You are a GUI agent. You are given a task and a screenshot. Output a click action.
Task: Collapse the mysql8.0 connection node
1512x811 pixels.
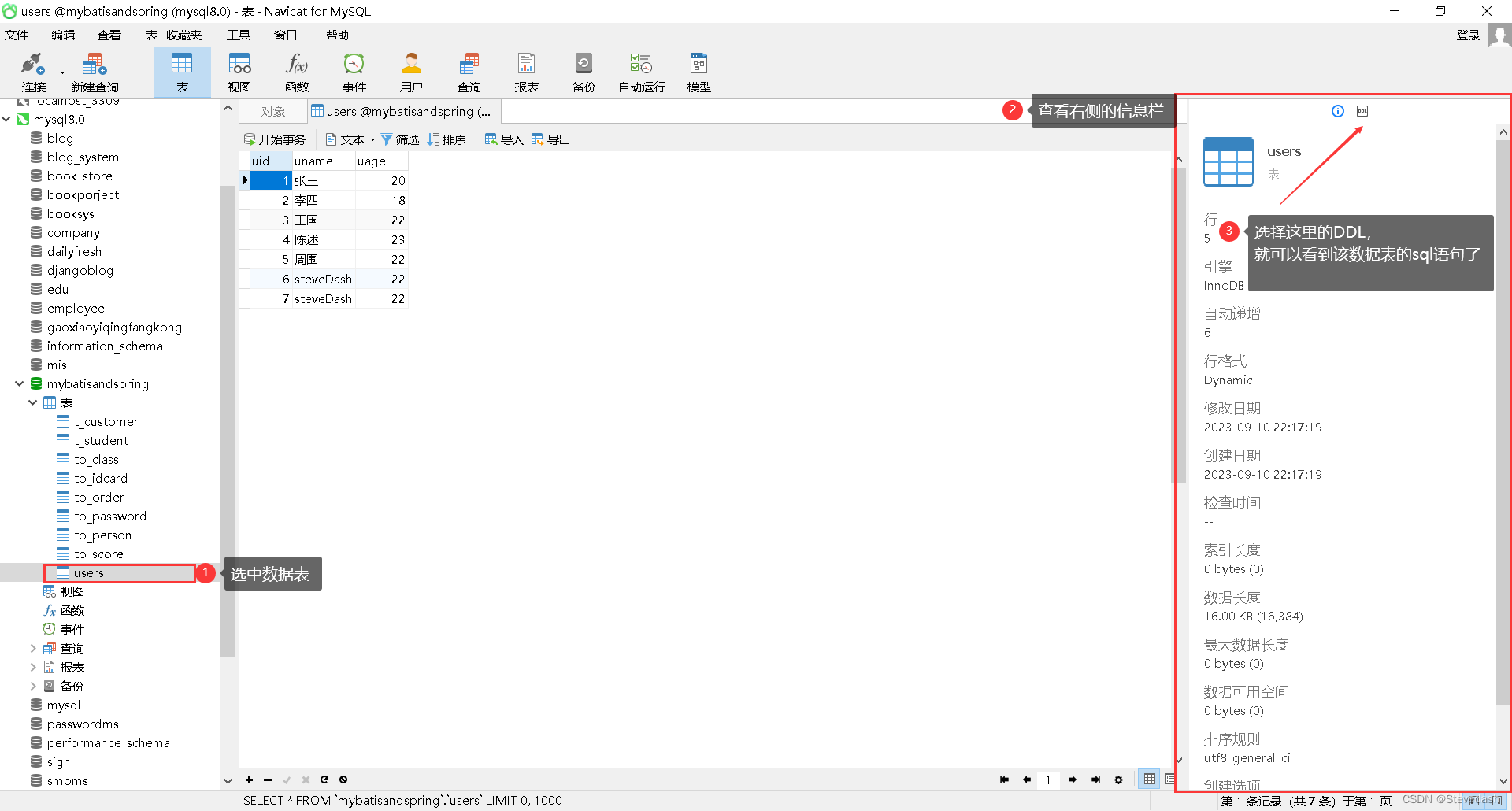click(x=6, y=119)
